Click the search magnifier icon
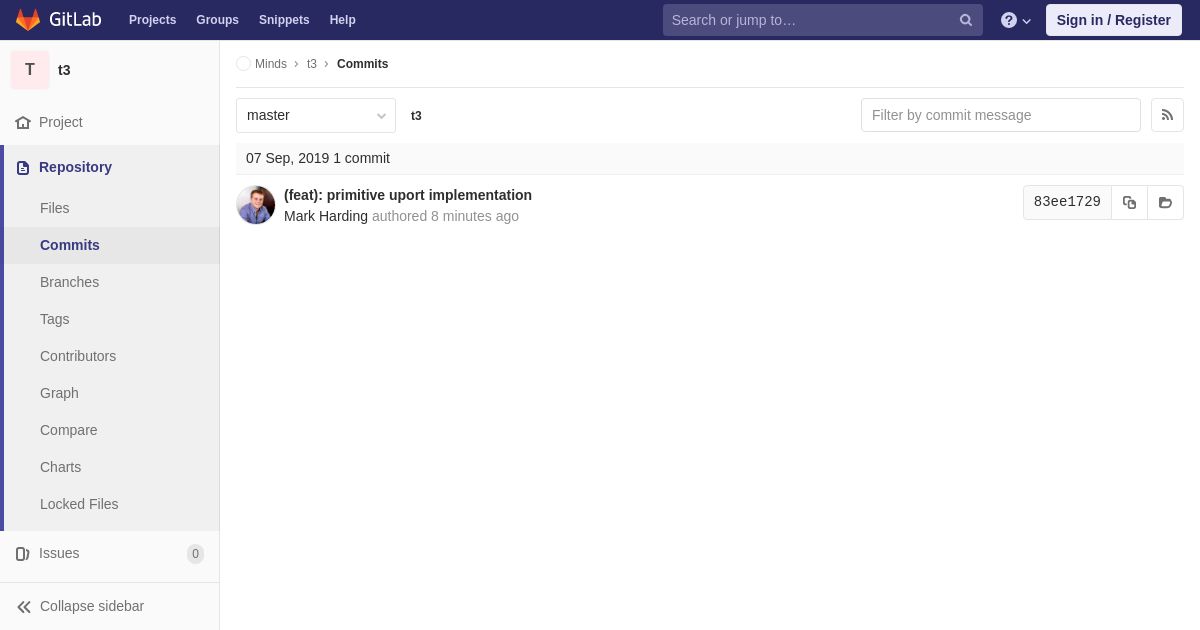Viewport: 1200px width, 630px height. point(965,20)
